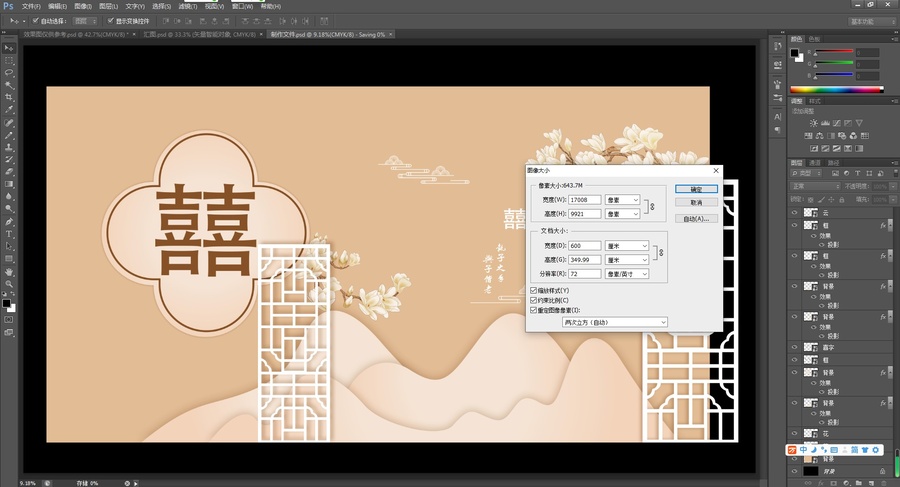Image resolution: width=900 pixels, height=487 pixels.
Task: Select the Eyedropper tool
Action: click(x=9, y=110)
